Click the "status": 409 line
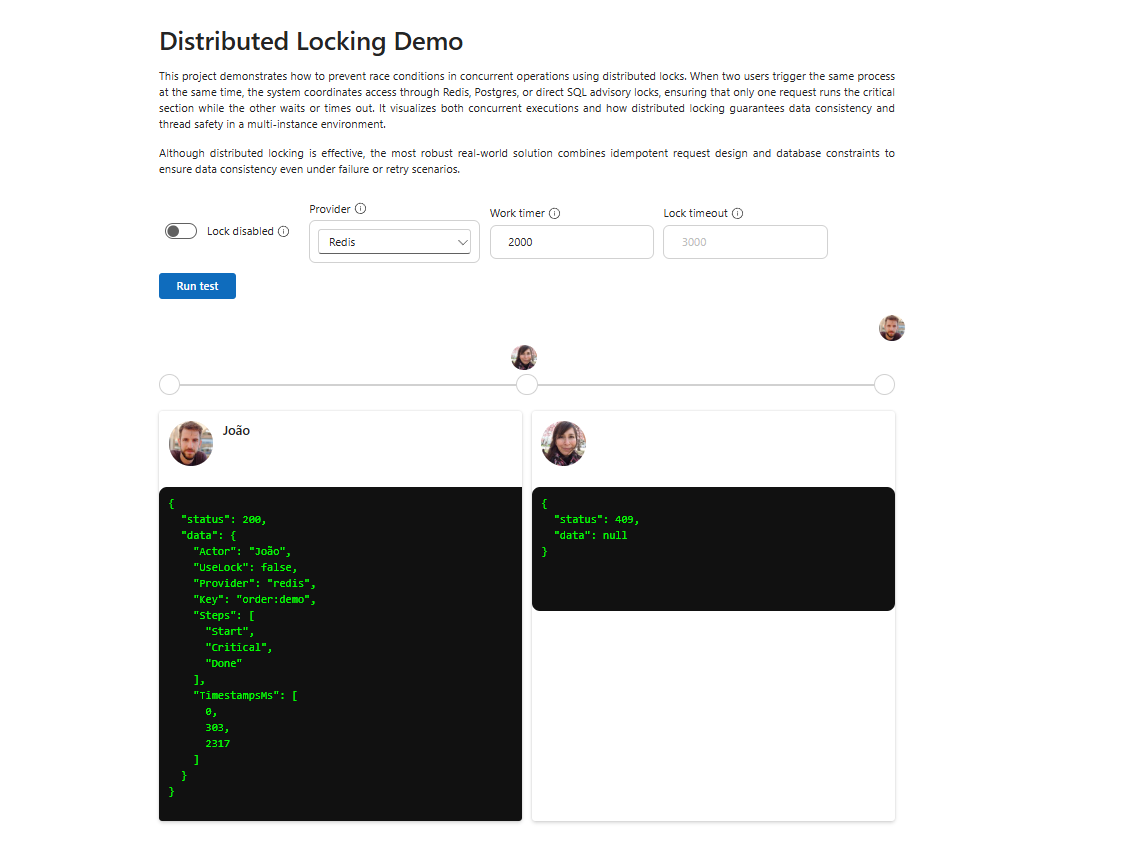Viewport: 1121px width, 852px height. coord(596,520)
